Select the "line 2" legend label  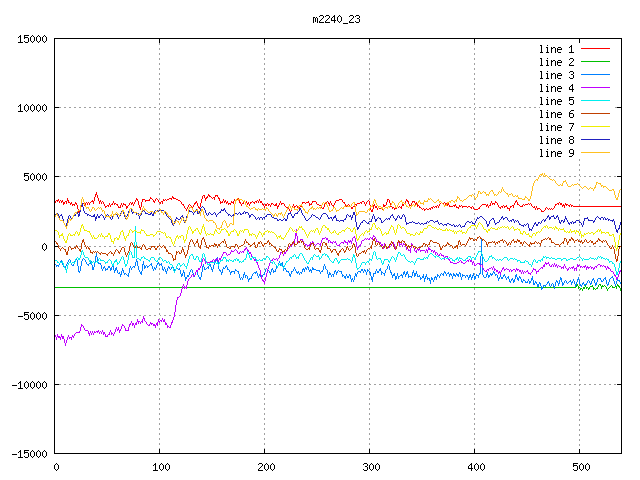[x=557, y=62]
